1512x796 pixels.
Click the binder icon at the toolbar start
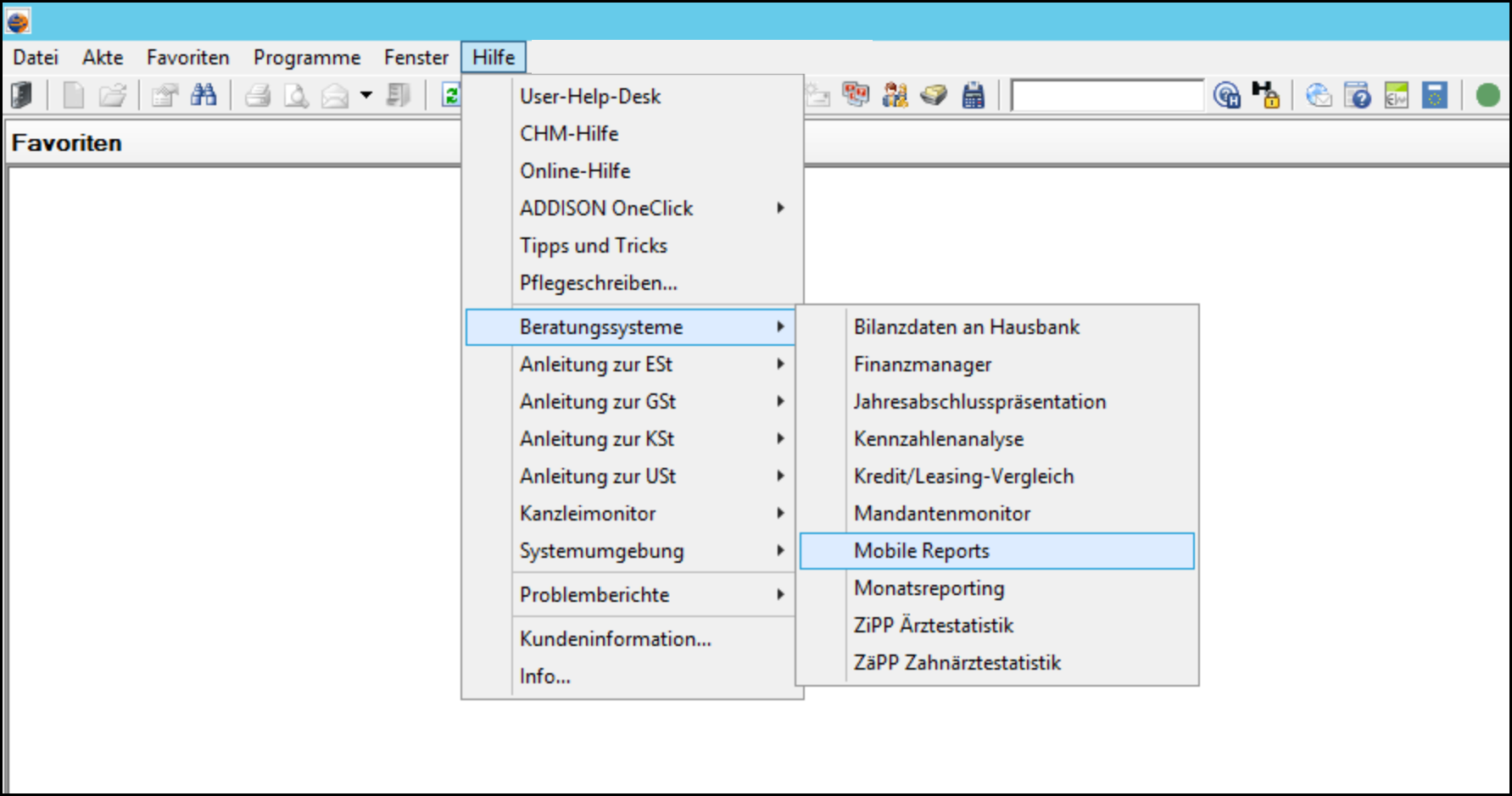(21, 95)
